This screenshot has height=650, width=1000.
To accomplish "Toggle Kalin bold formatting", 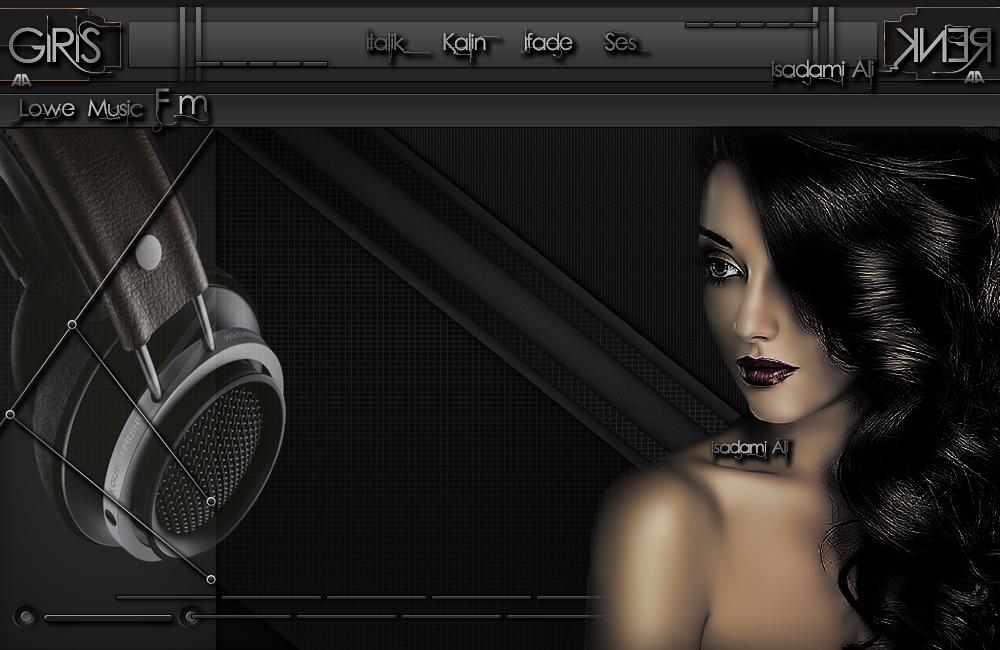I will 466,44.
